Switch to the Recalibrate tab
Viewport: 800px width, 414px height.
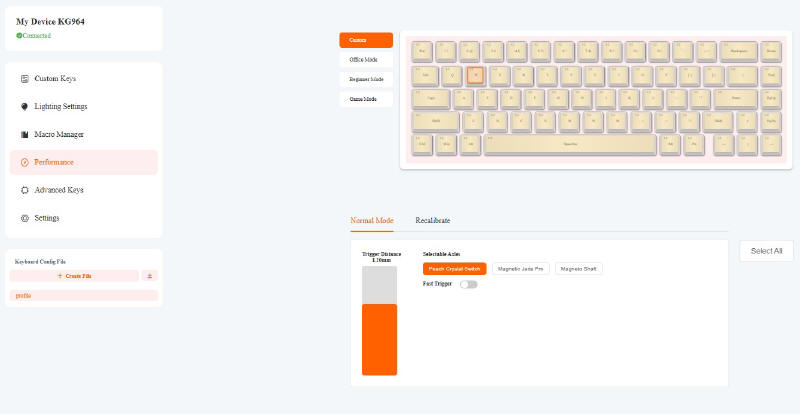(x=433, y=221)
